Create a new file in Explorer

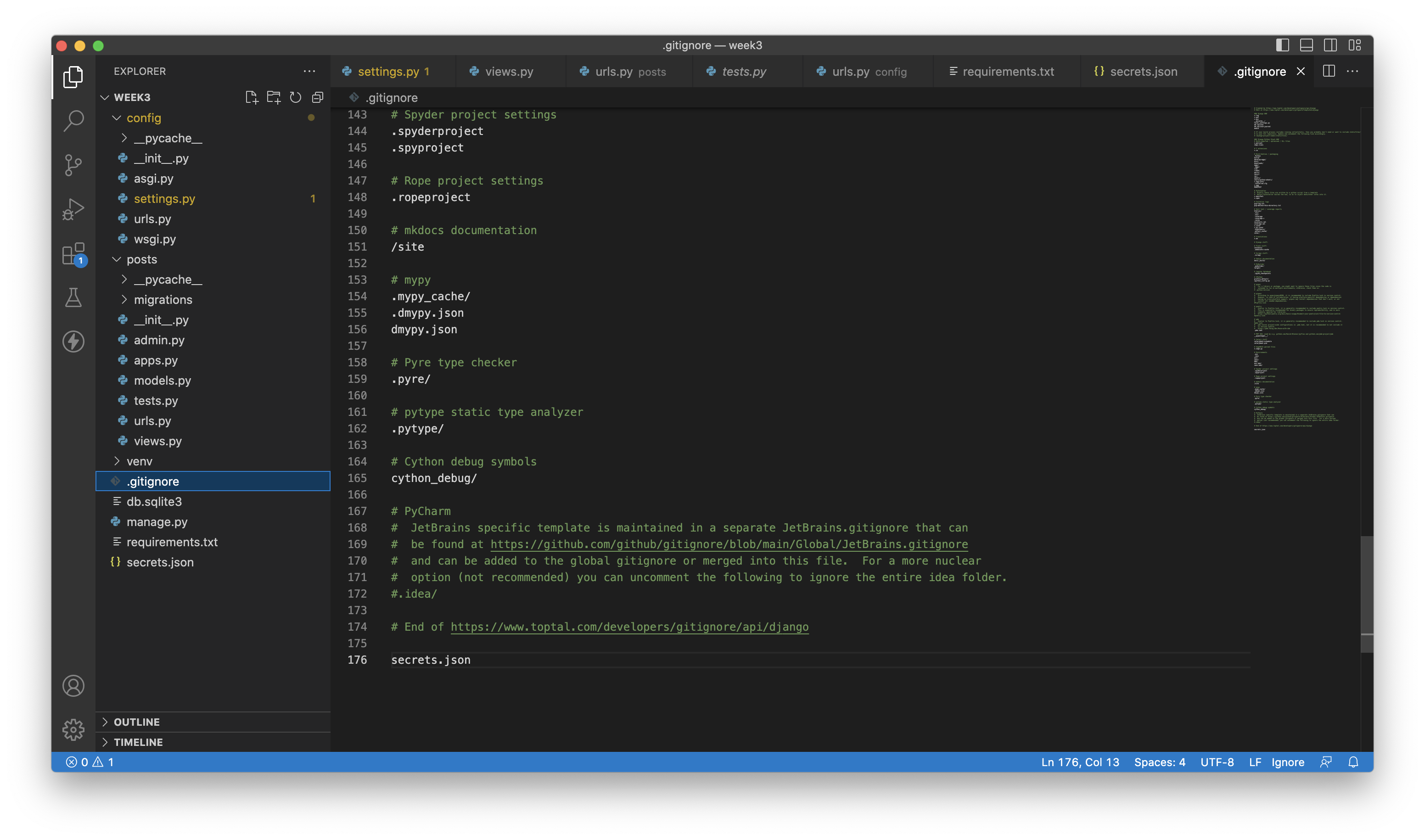[252, 97]
